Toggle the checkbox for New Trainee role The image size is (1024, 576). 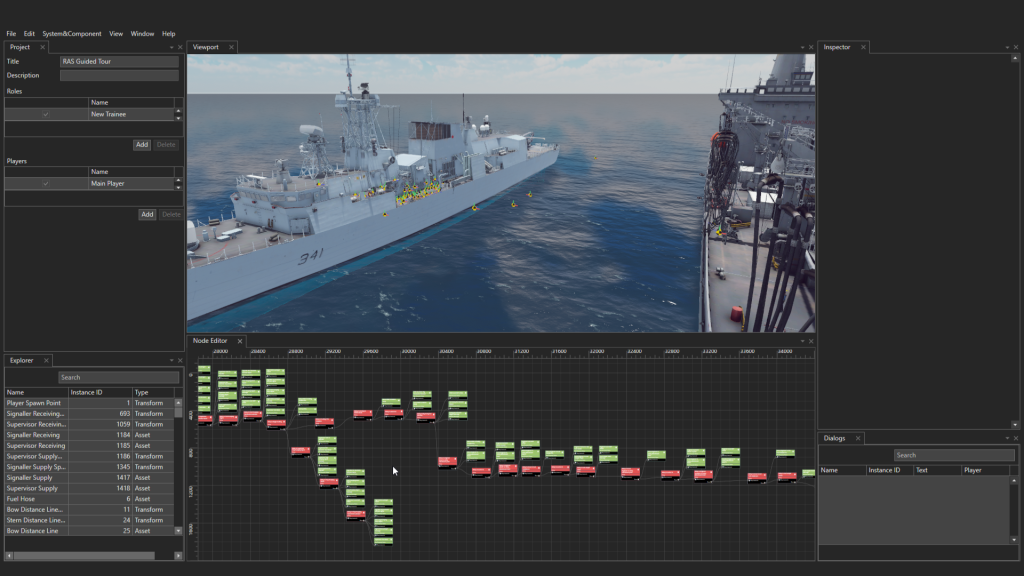click(x=45, y=115)
